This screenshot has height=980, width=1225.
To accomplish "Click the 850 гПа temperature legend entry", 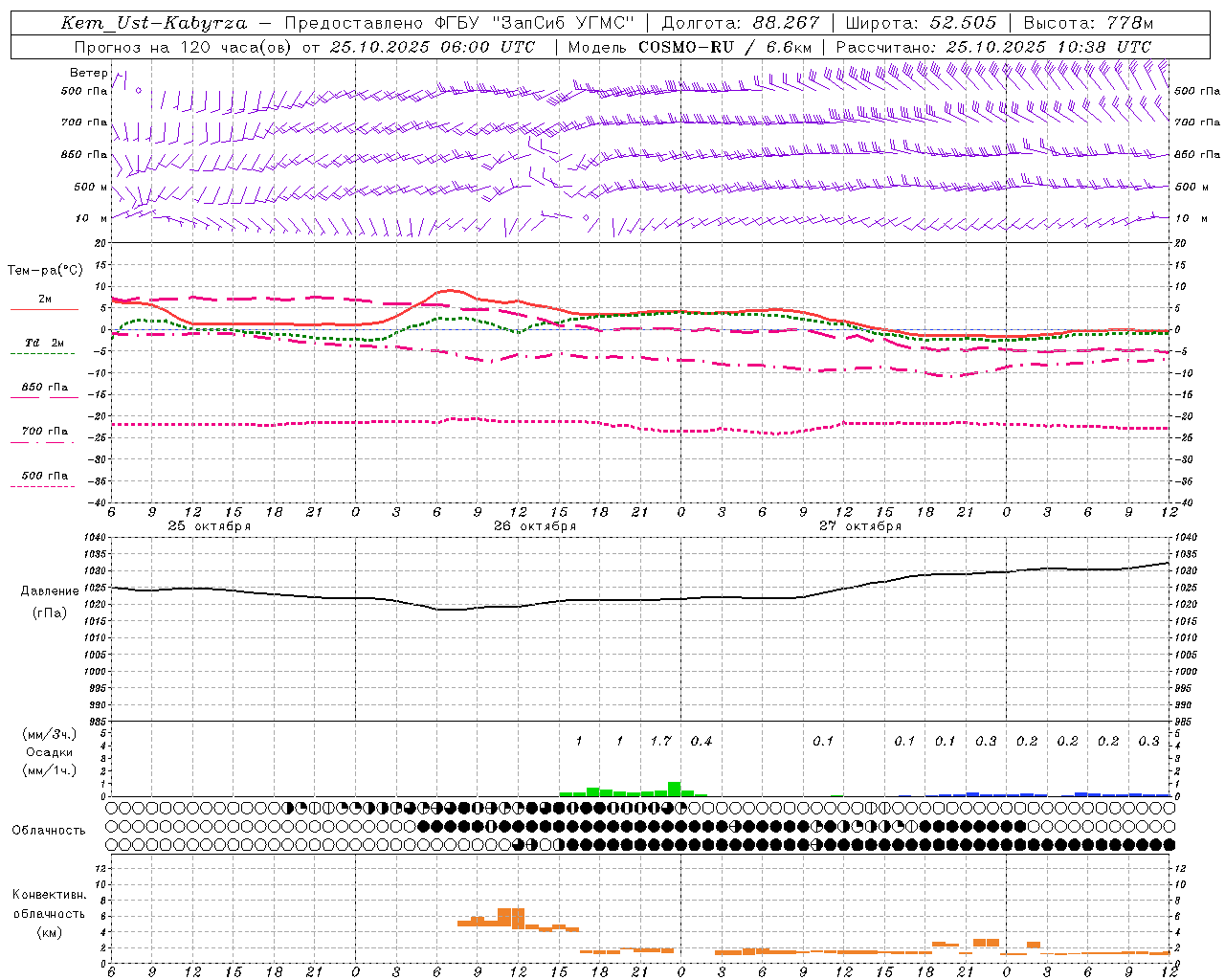I will point(45,388).
